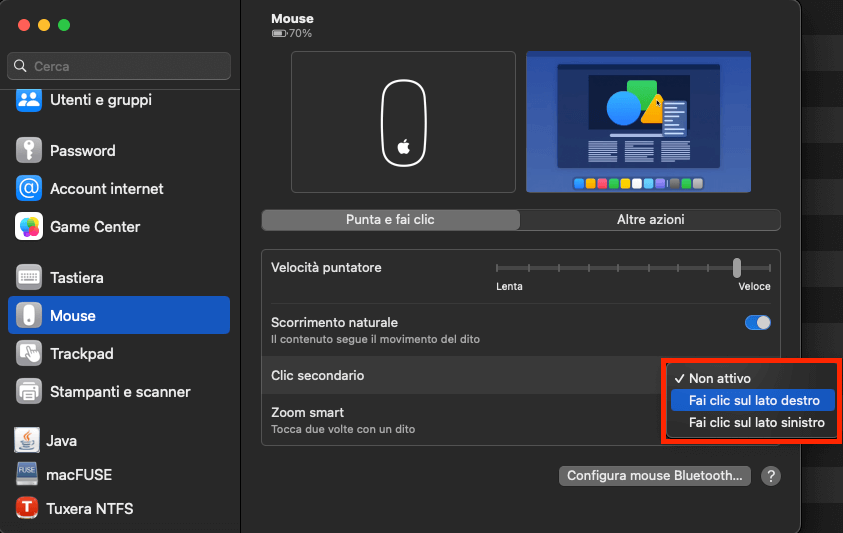Open Stampanti e scanner printer icon

click(29, 391)
